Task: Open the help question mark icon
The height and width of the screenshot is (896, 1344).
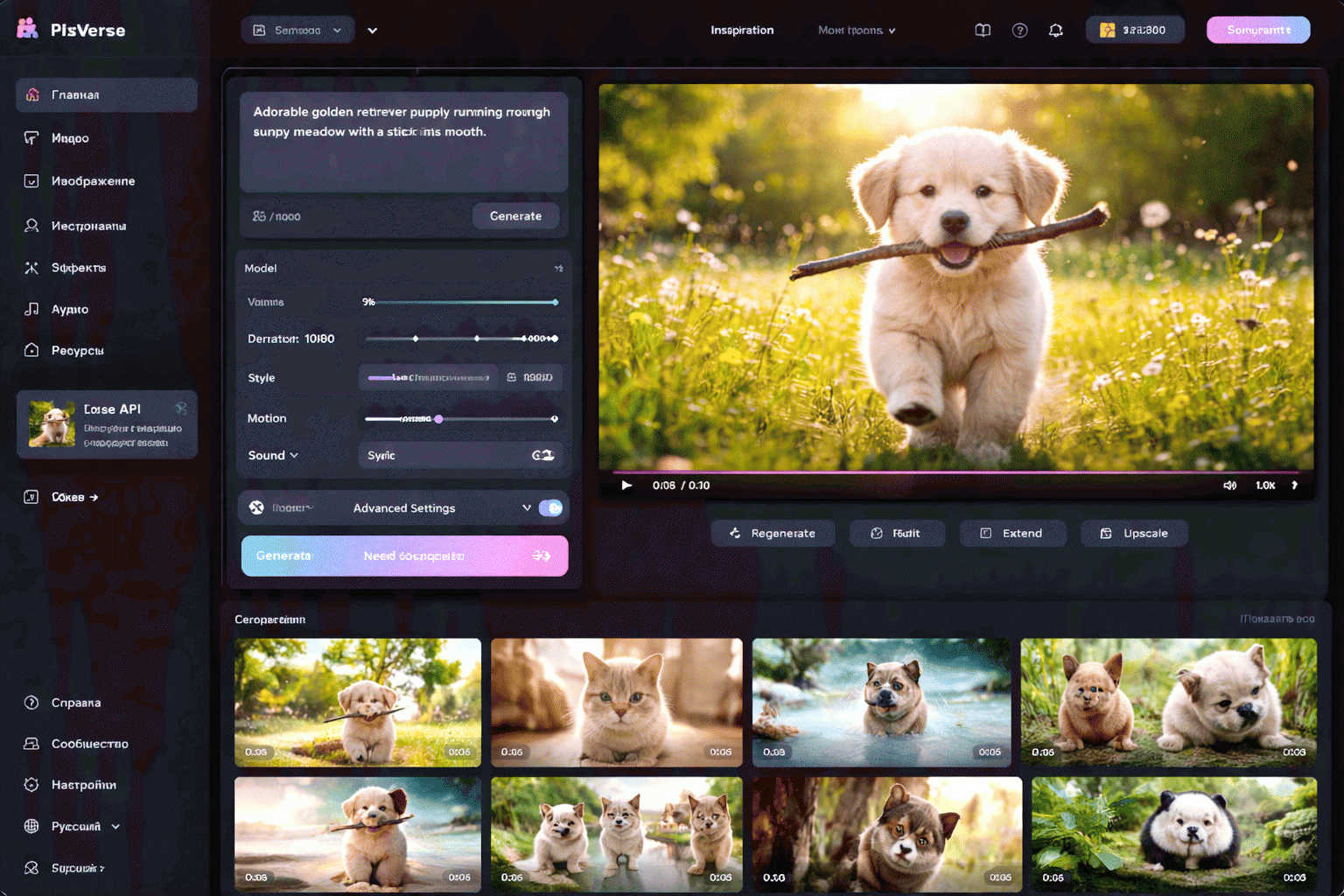Action: 1019,31
